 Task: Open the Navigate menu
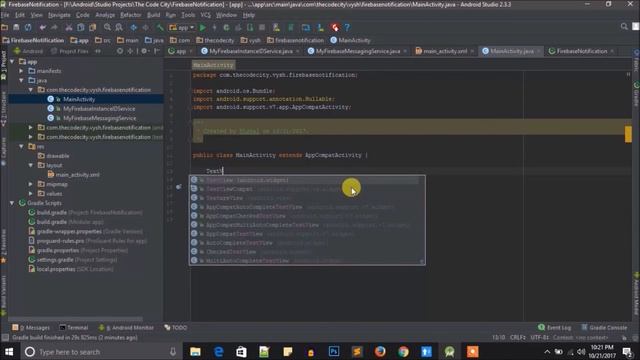[59, 15]
